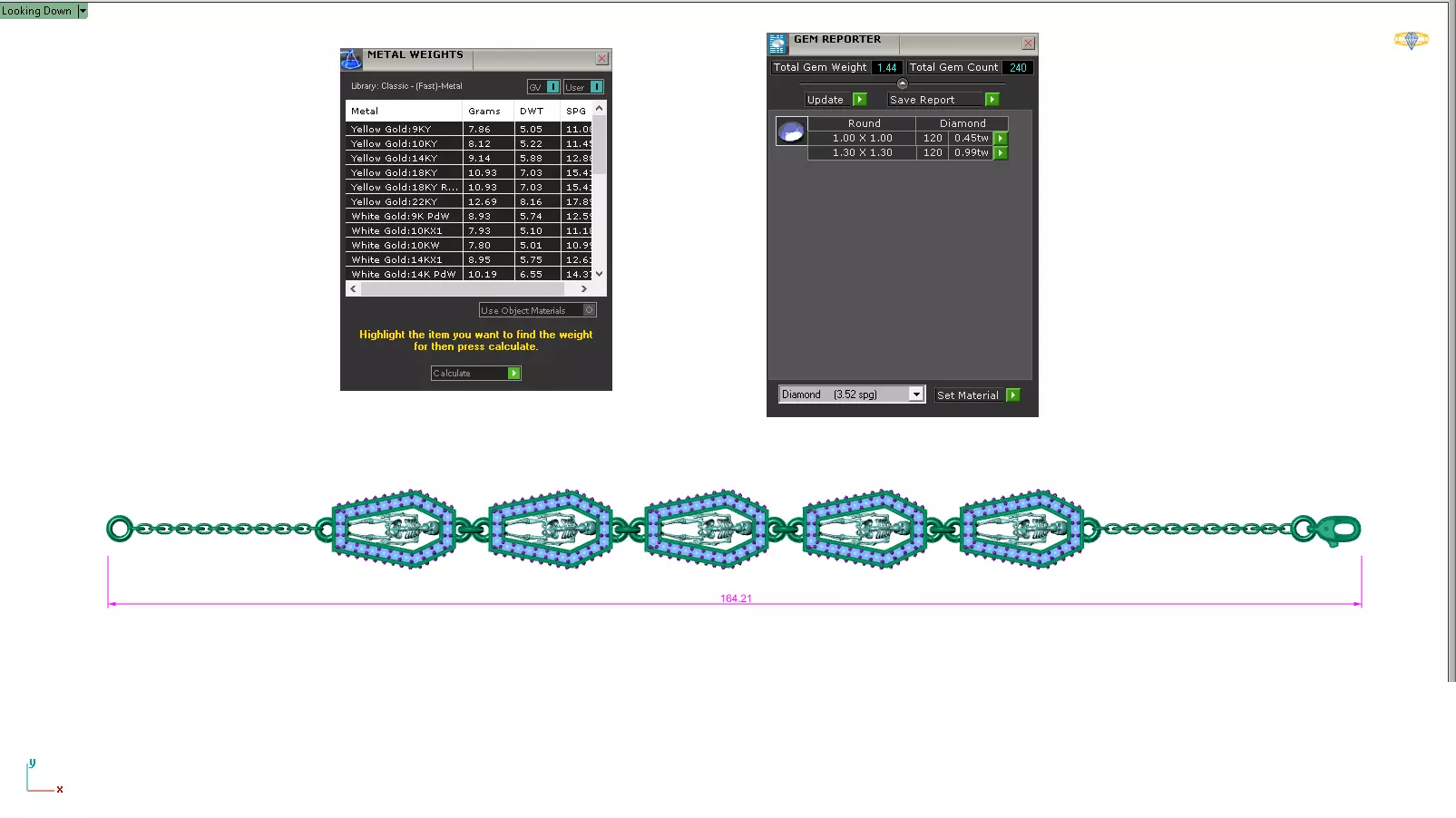Click the green arrow for the 0.99tw row

(x=1001, y=153)
